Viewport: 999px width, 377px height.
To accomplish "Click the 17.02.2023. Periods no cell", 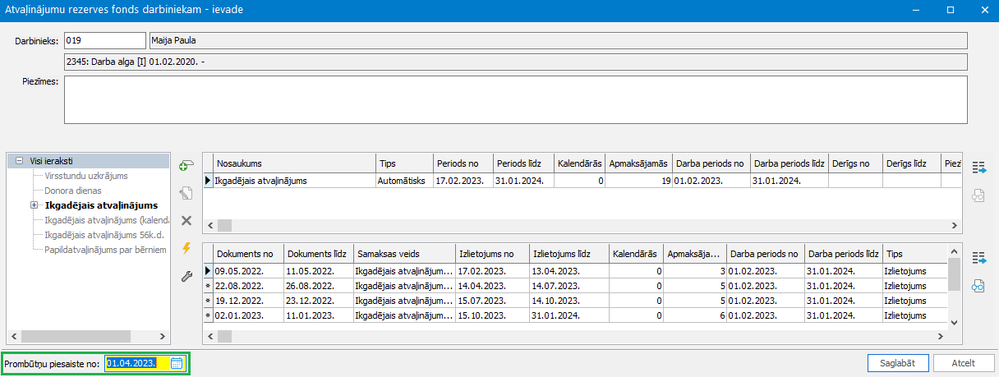I will click(x=463, y=181).
